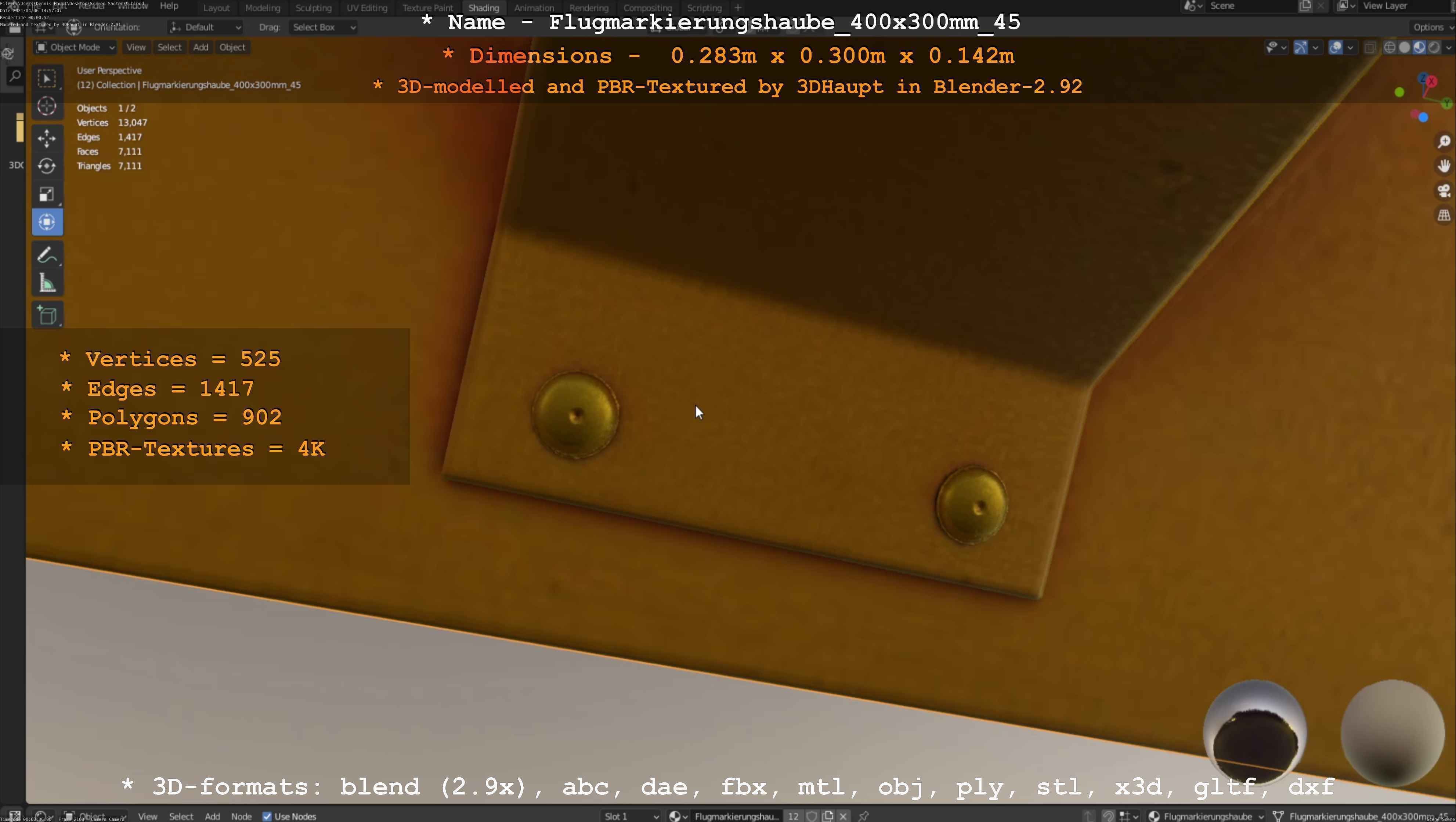The width and height of the screenshot is (1456, 822).
Task: Choose the Annotate pencil tool
Action: point(47,256)
